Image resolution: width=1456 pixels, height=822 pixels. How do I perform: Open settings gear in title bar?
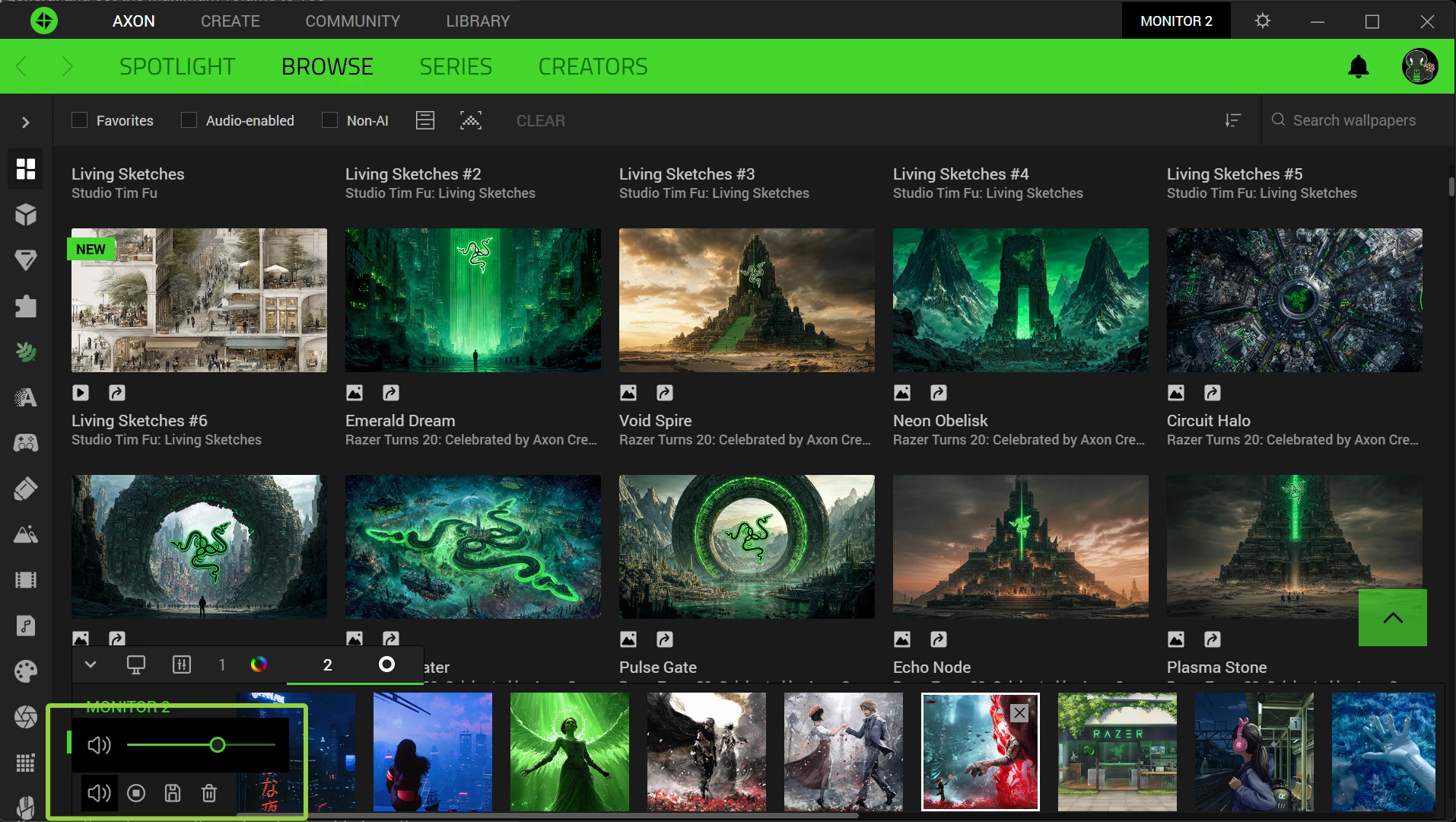[x=1263, y=21]
